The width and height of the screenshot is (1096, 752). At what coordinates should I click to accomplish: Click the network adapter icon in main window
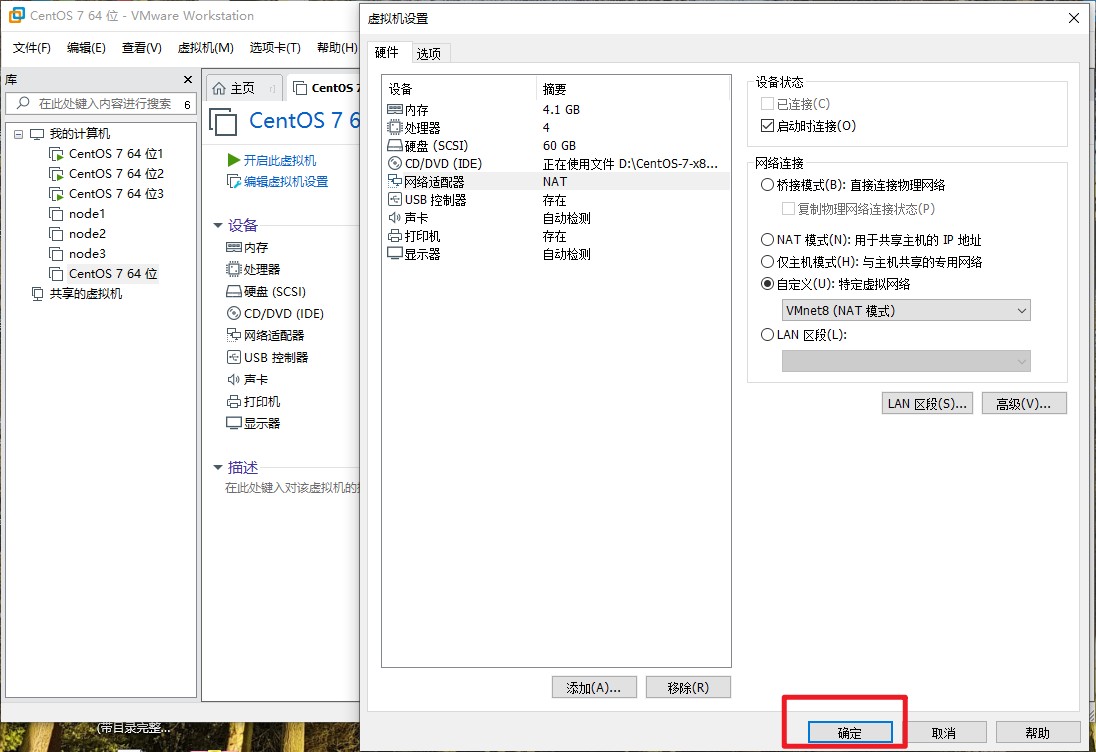click(x=234, y=335)
